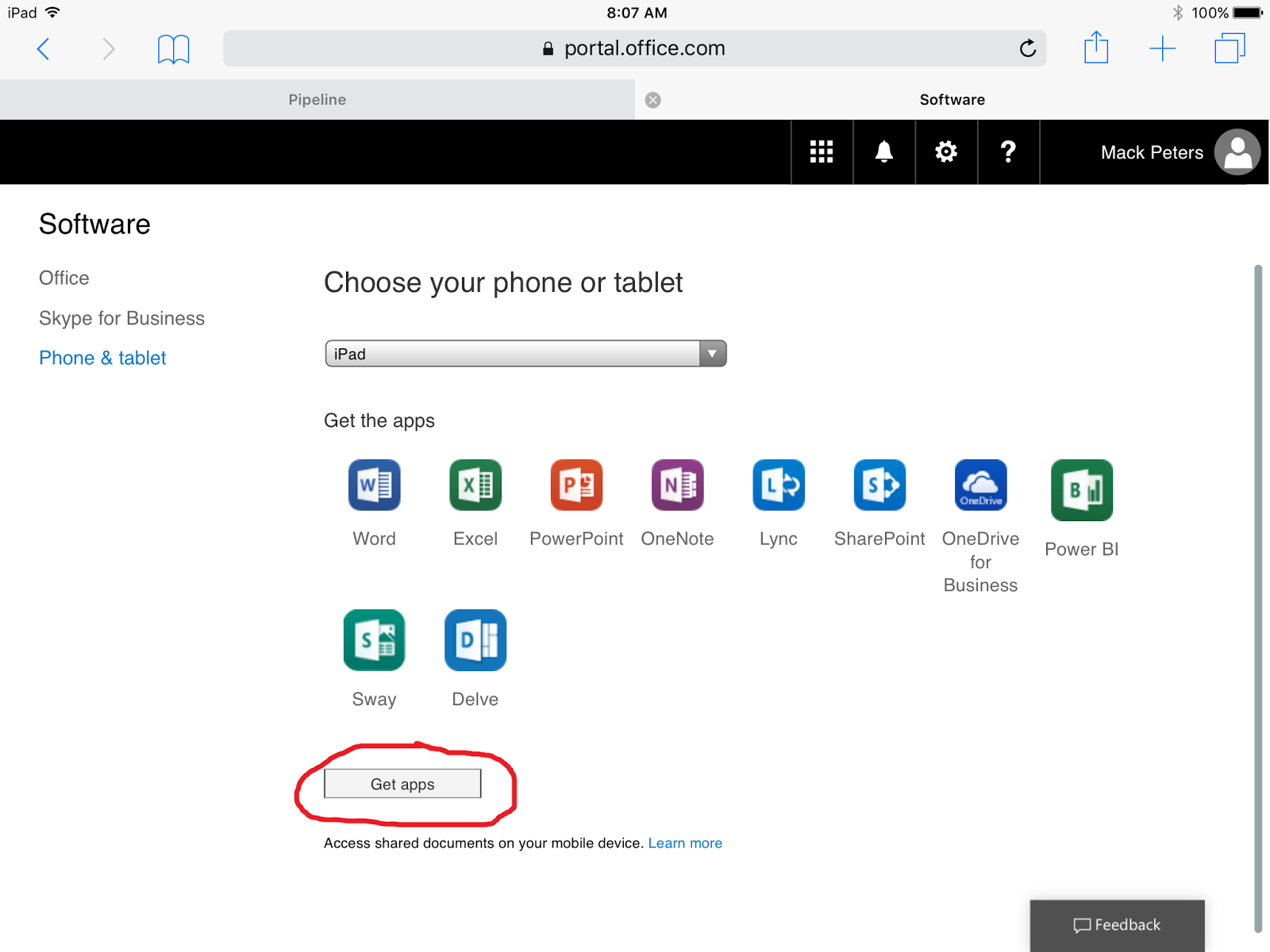Switch to the Pipeline tab
Viewport: 1270px width, 952px height.
pyautogui.click(x=317, y=100)
